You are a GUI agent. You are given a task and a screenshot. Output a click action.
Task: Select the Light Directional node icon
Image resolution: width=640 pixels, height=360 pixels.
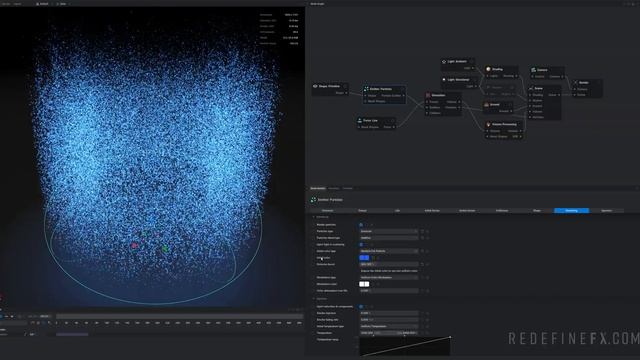pos(444,80)
